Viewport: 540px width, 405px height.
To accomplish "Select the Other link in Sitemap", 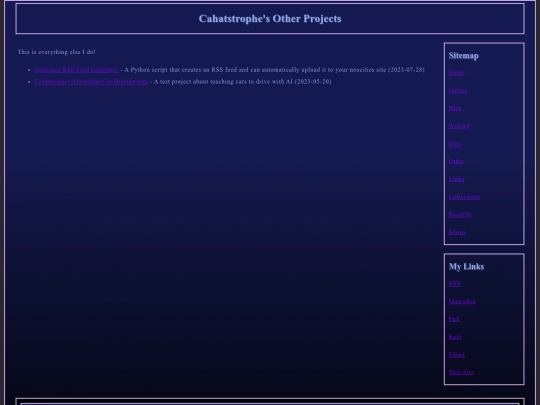I will pyautogui.click(x=456, y=161).
